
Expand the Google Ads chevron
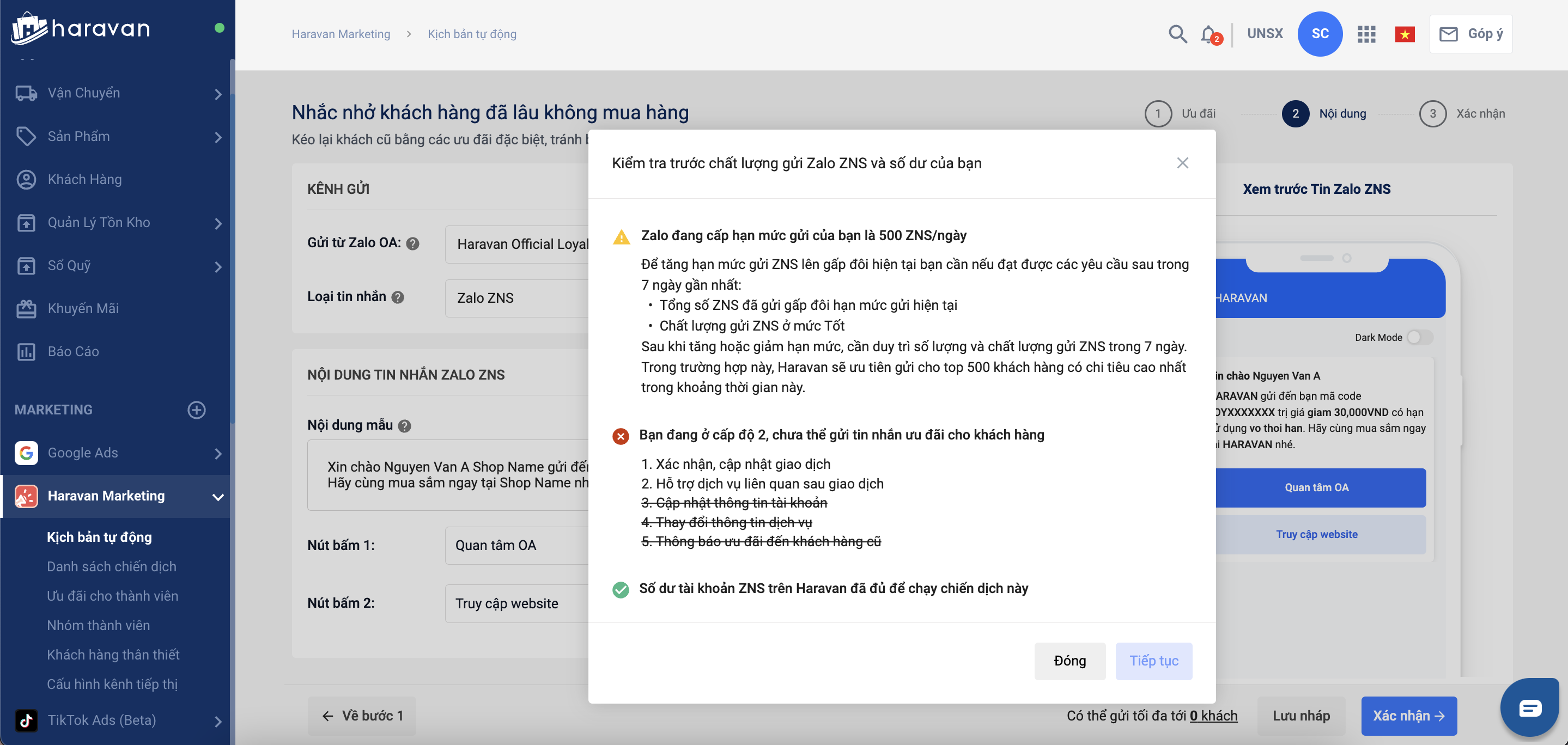[218, 454]
